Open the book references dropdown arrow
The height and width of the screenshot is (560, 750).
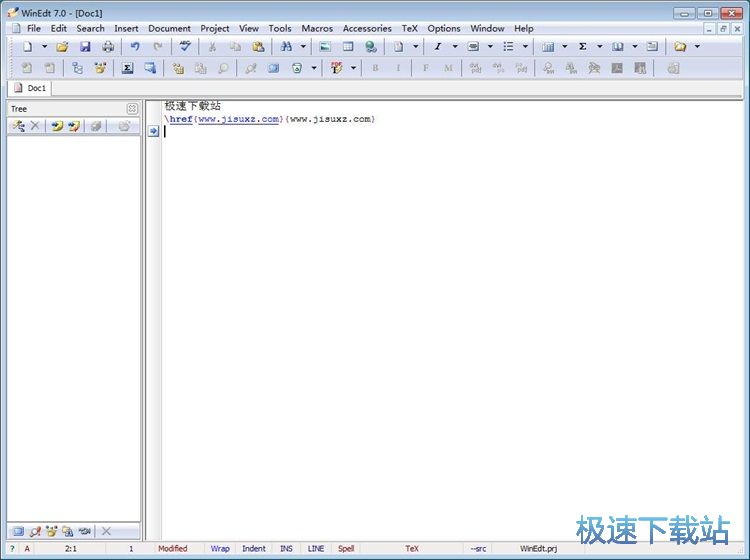click(635, 46)
